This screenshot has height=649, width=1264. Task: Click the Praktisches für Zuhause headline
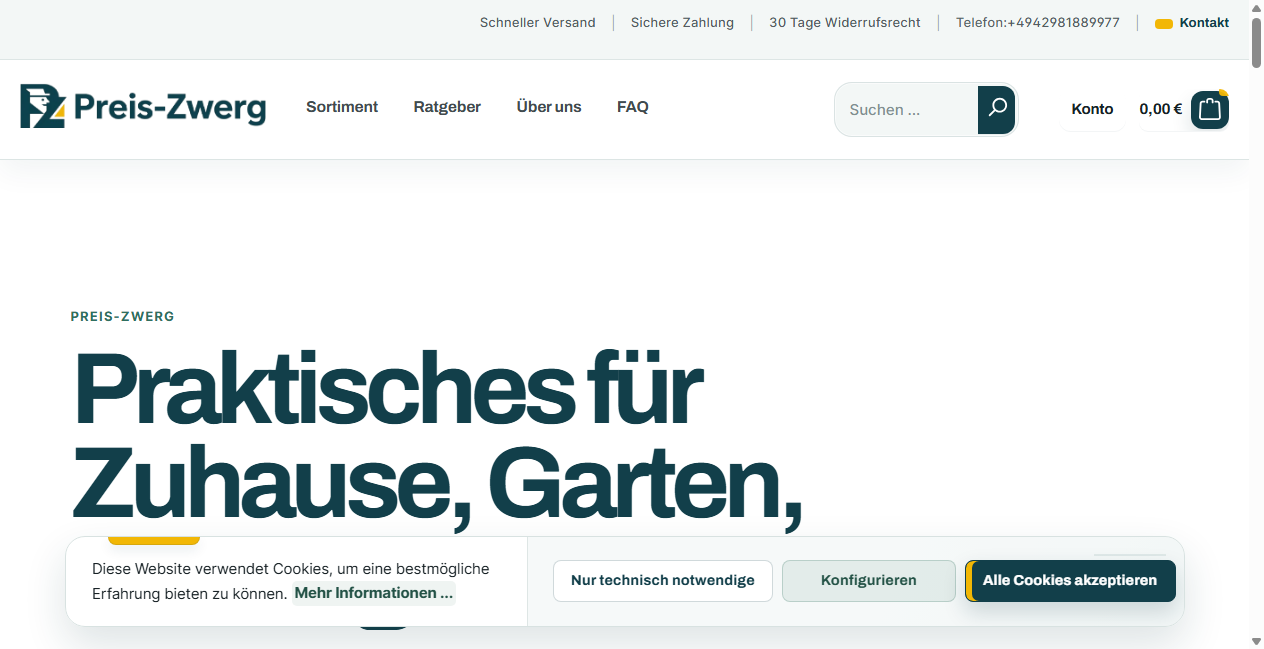click(x=437, y=441)
